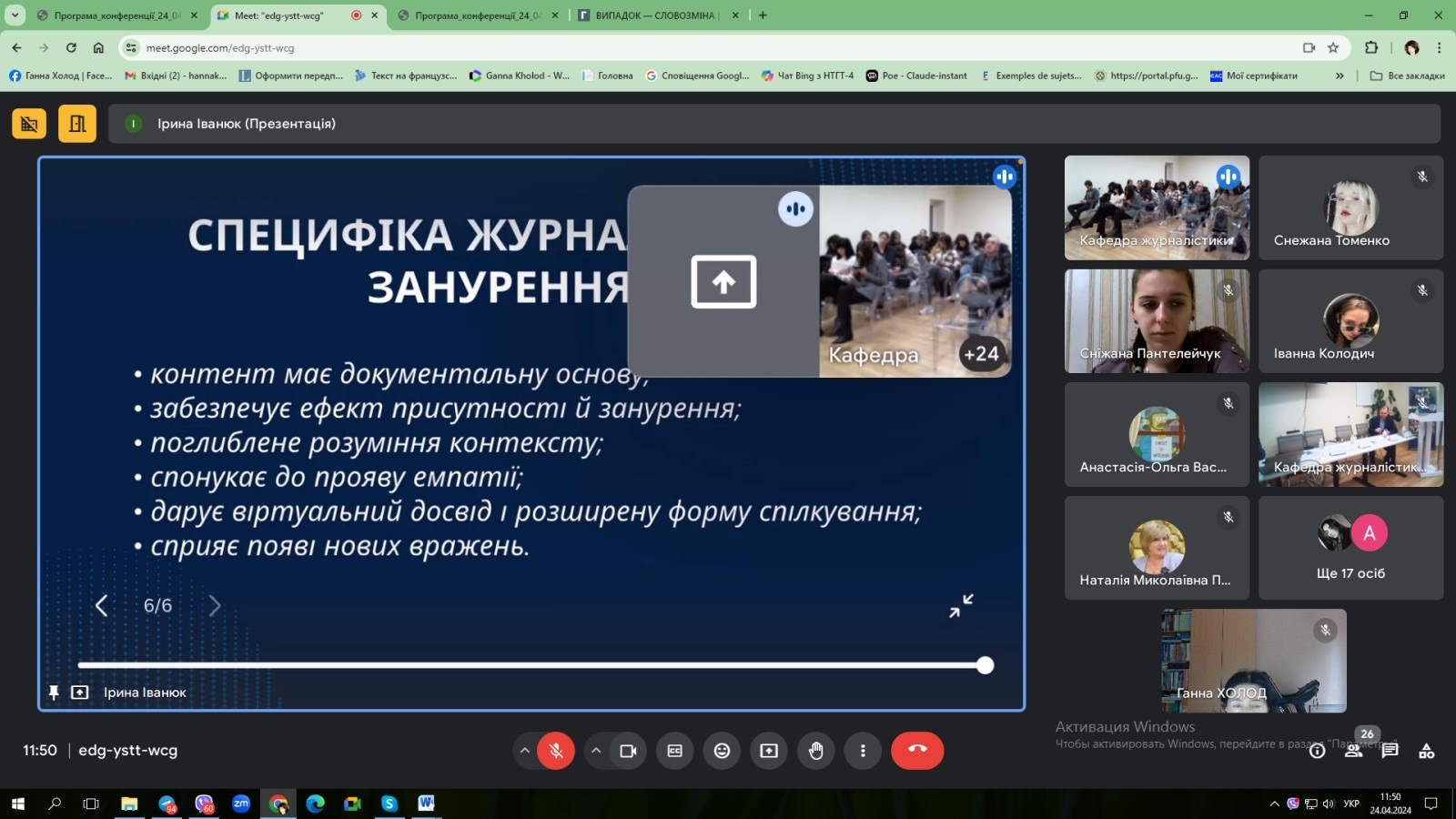Open Word from the Windows taskbar

pos(426,804)
